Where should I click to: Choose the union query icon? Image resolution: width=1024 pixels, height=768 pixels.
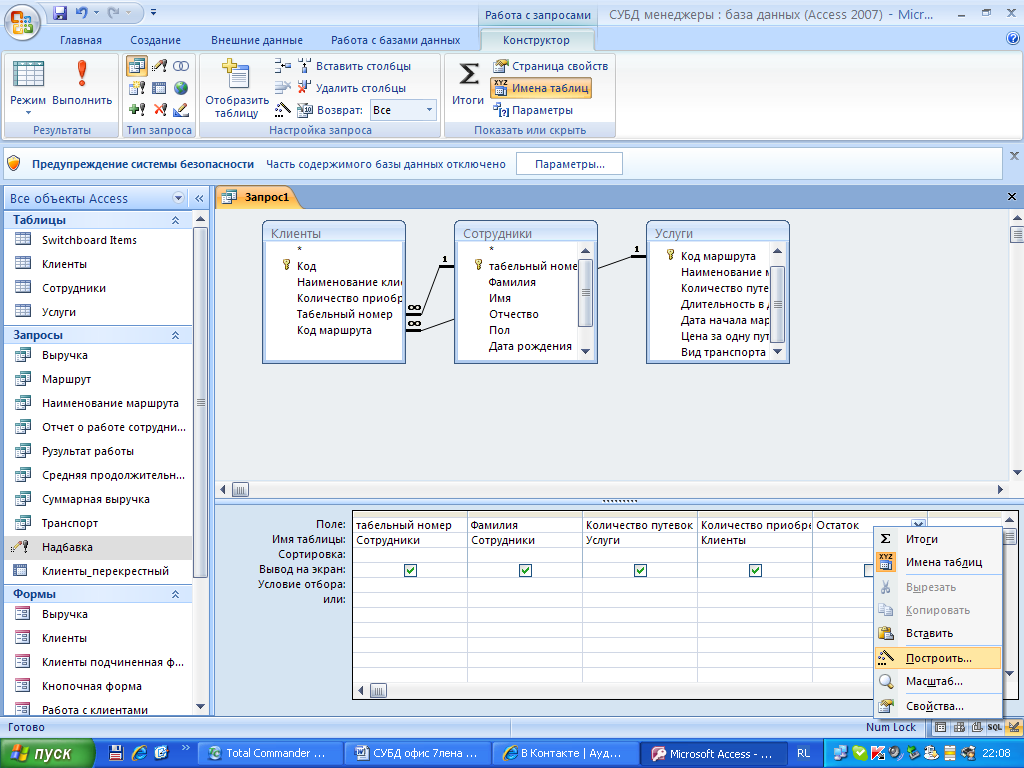(181, 66)
